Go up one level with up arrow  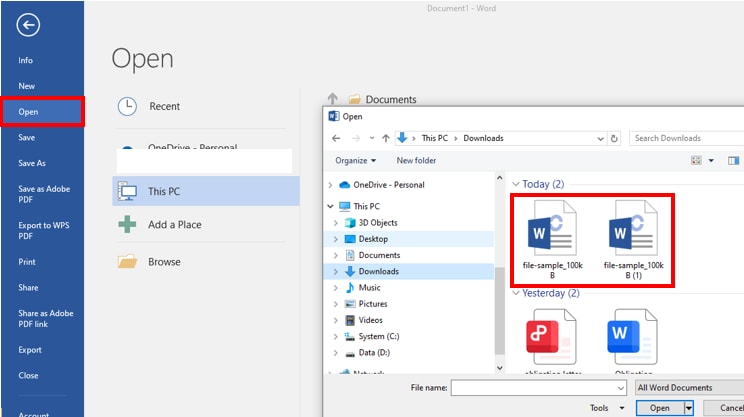pos(386,138)
